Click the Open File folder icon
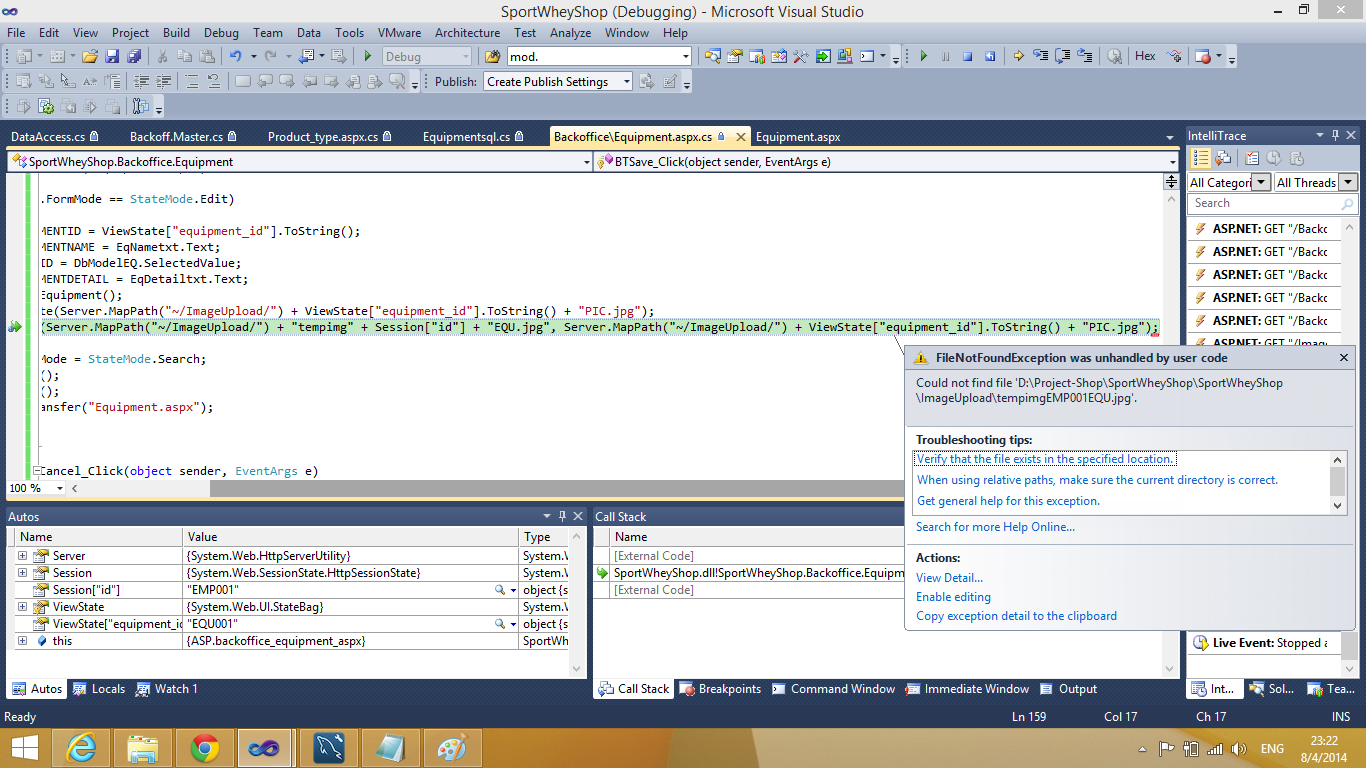The image size is (1366, 768). click(89, 56)
